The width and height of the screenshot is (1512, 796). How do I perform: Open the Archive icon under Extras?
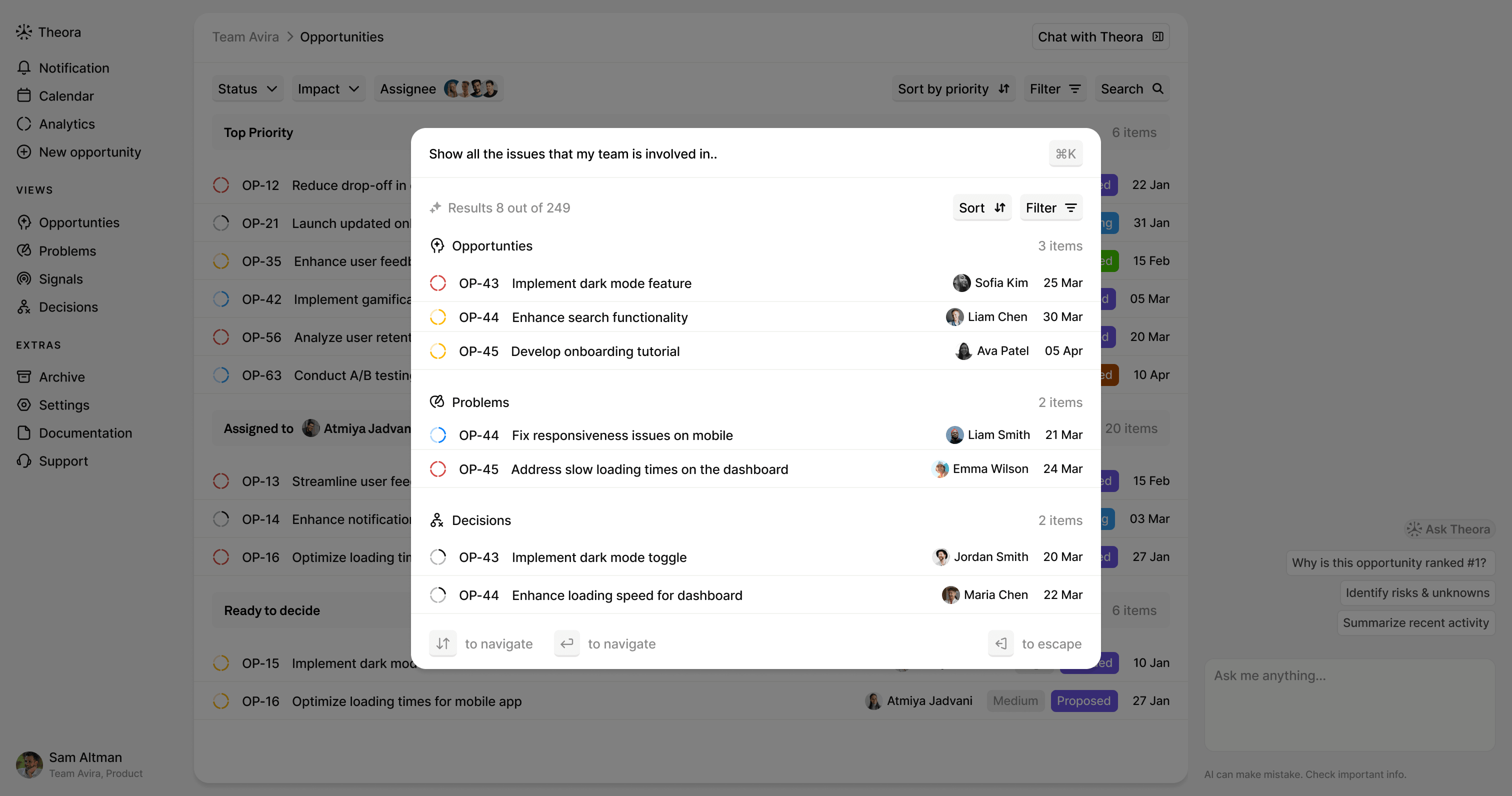24,376
